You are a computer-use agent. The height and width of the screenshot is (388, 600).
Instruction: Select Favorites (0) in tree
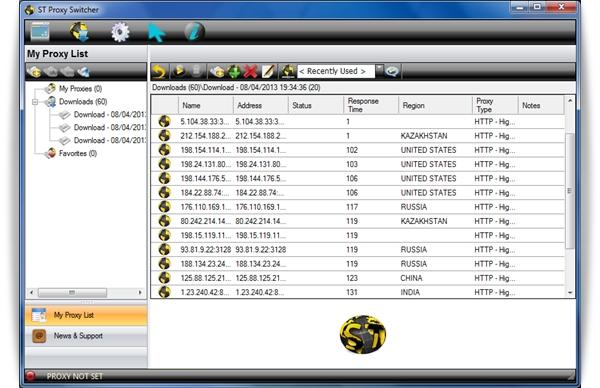[77, 153]
